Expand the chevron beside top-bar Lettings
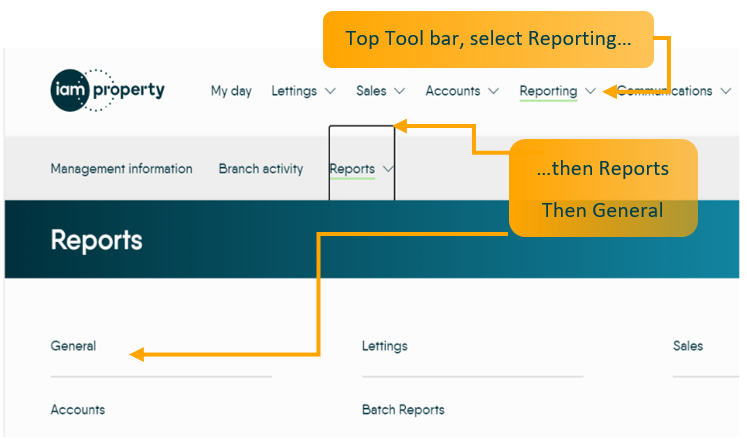The width and height of the screenshot is (747, 439). click(331, 91)
